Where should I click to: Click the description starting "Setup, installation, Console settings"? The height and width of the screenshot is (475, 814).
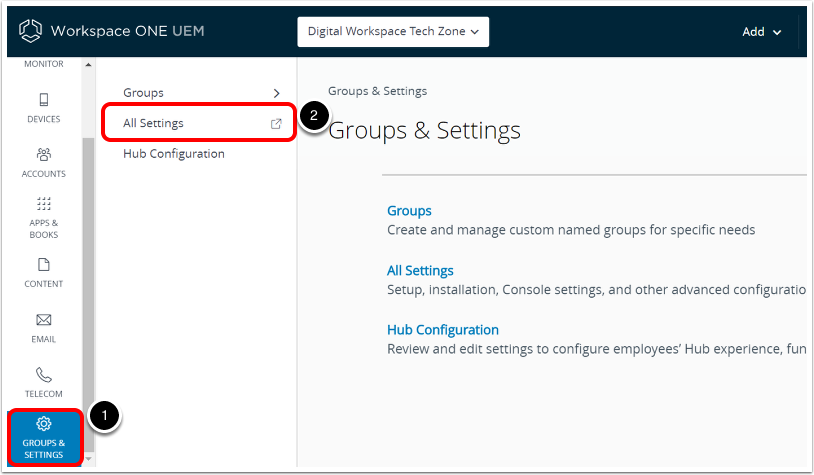pyautogui.click(x=596, y=290)
